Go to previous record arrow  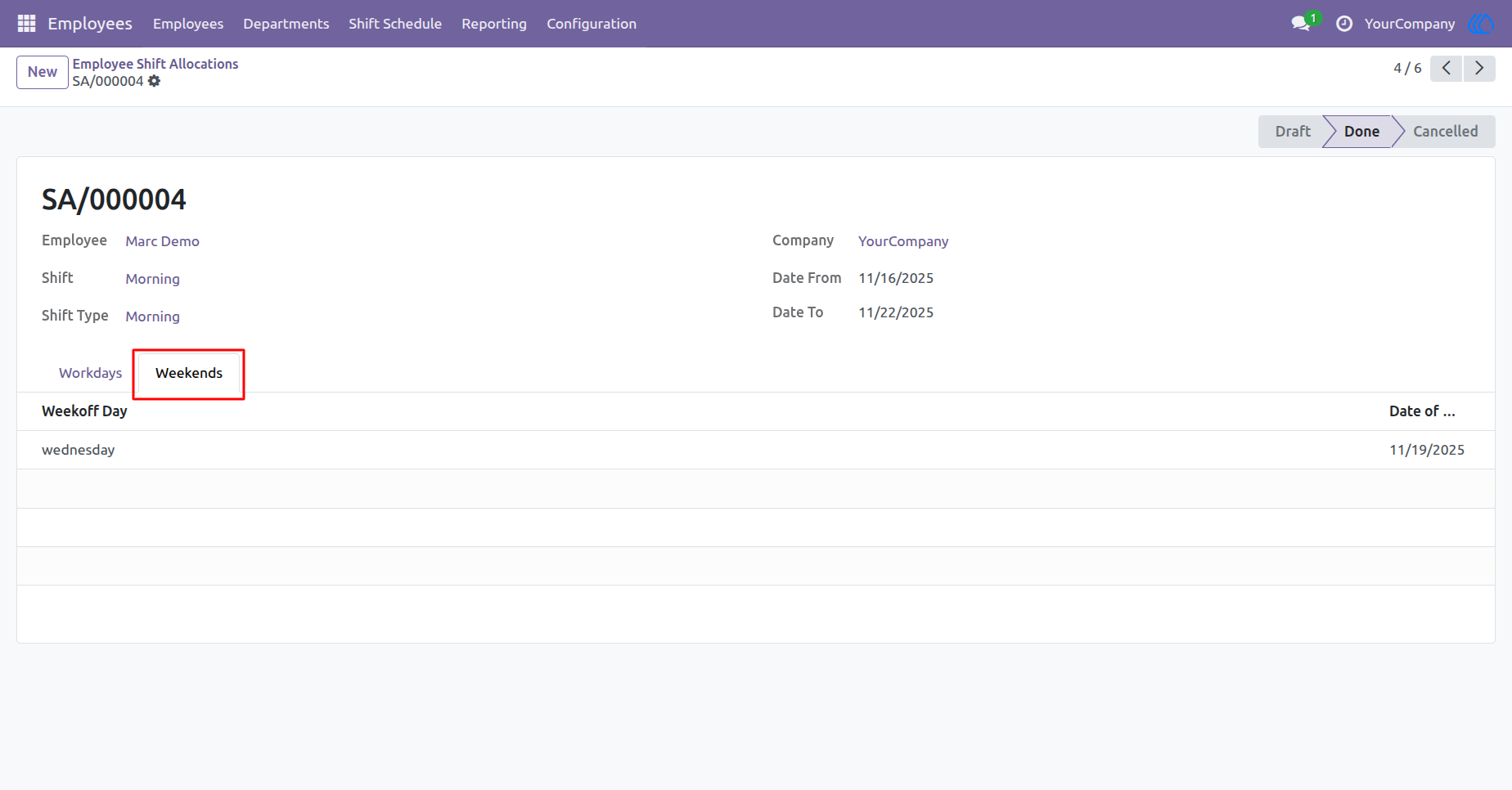tap(1446, 68)
